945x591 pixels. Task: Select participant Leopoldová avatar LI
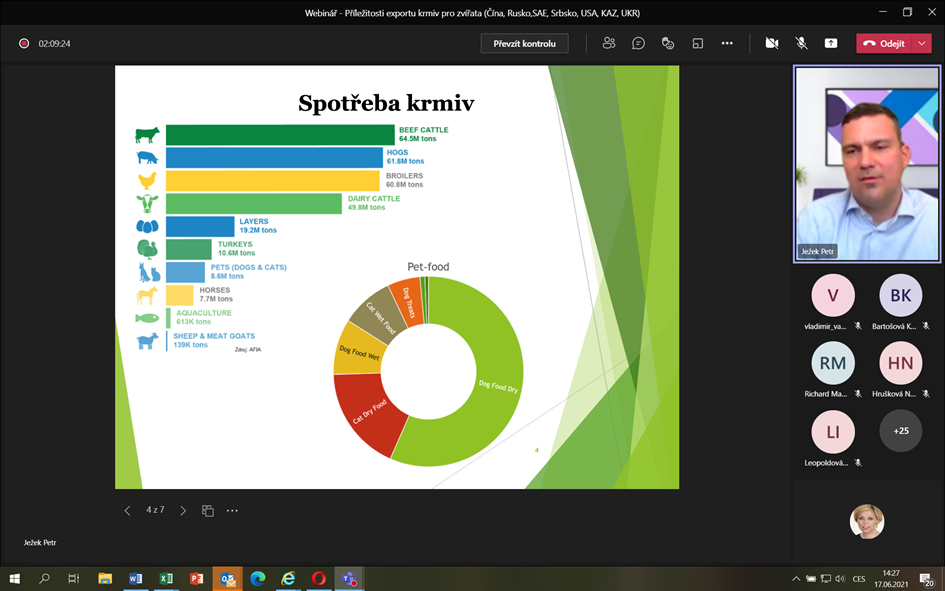click(x=833, y=431)
